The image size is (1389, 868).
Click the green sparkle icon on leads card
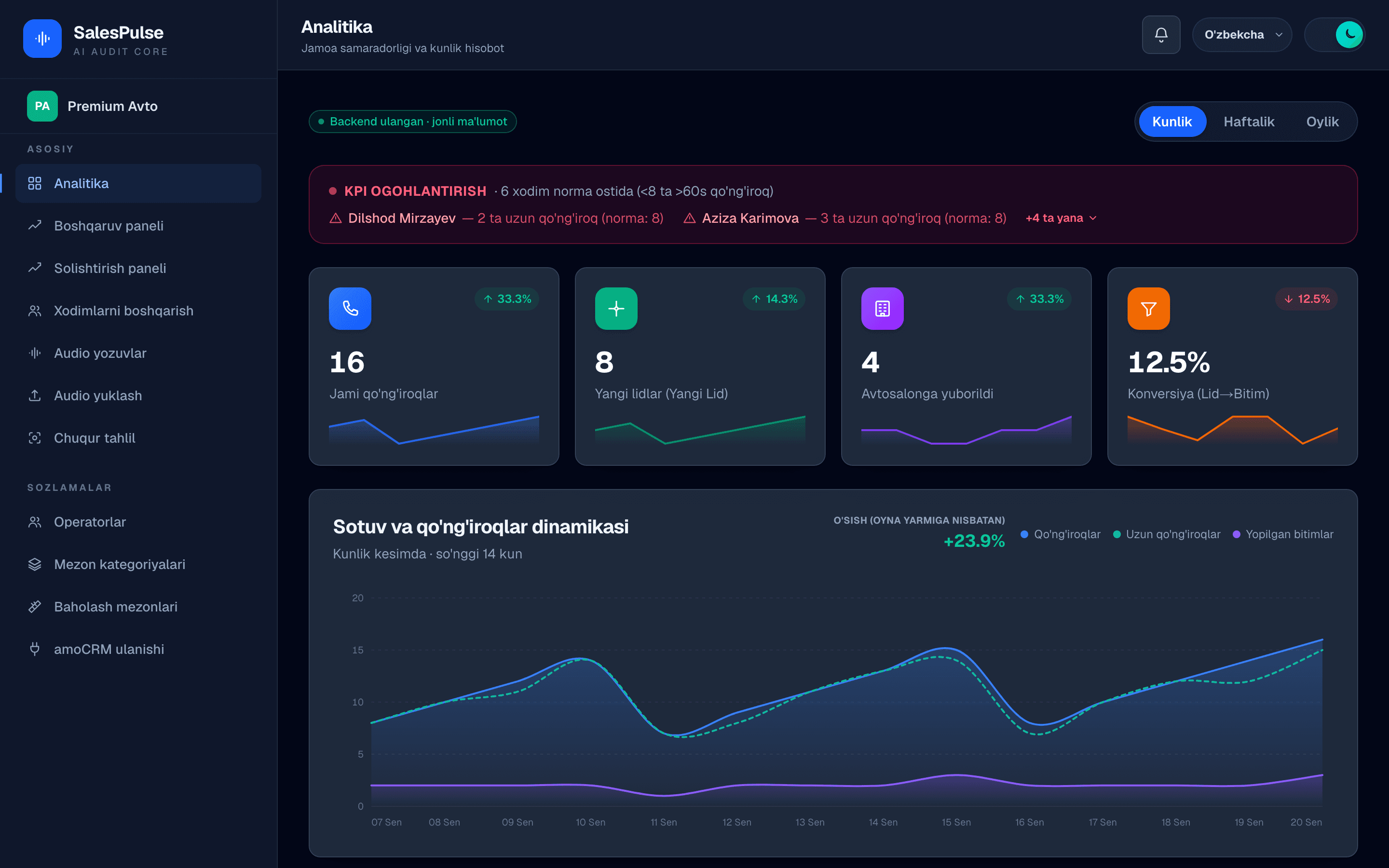[x=616, y=308]
